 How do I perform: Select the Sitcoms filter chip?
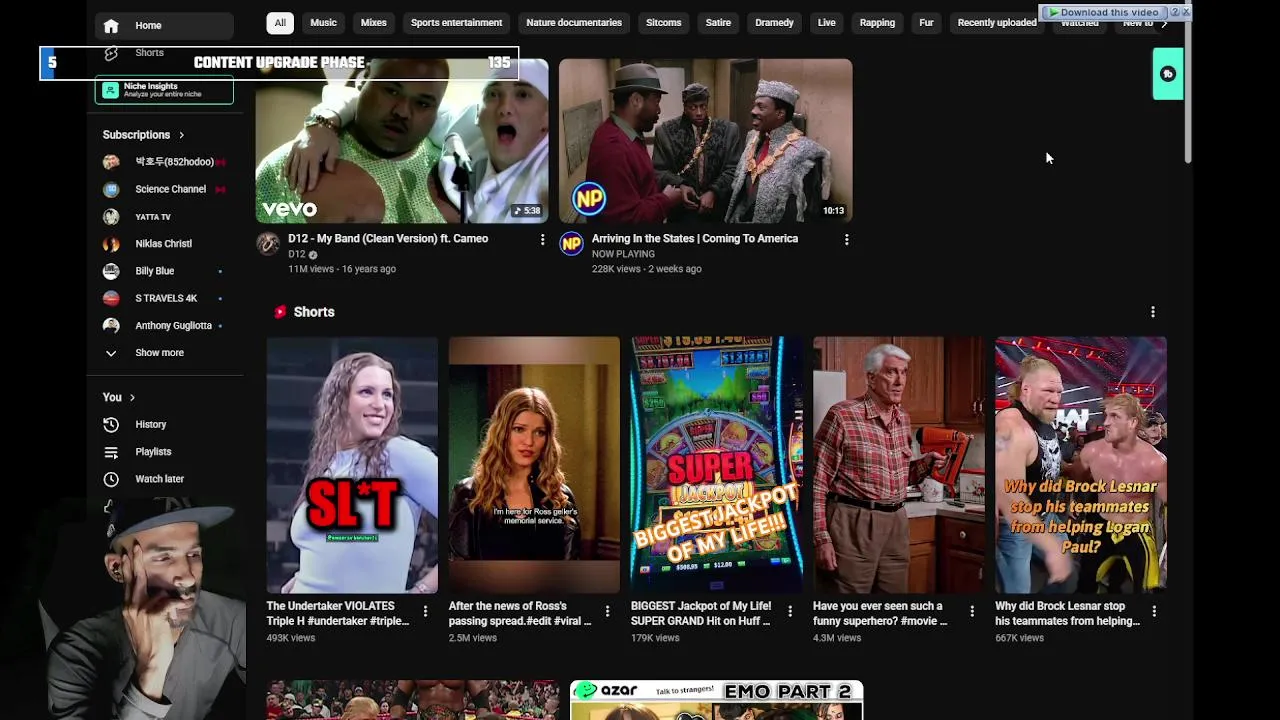point(663,23)
